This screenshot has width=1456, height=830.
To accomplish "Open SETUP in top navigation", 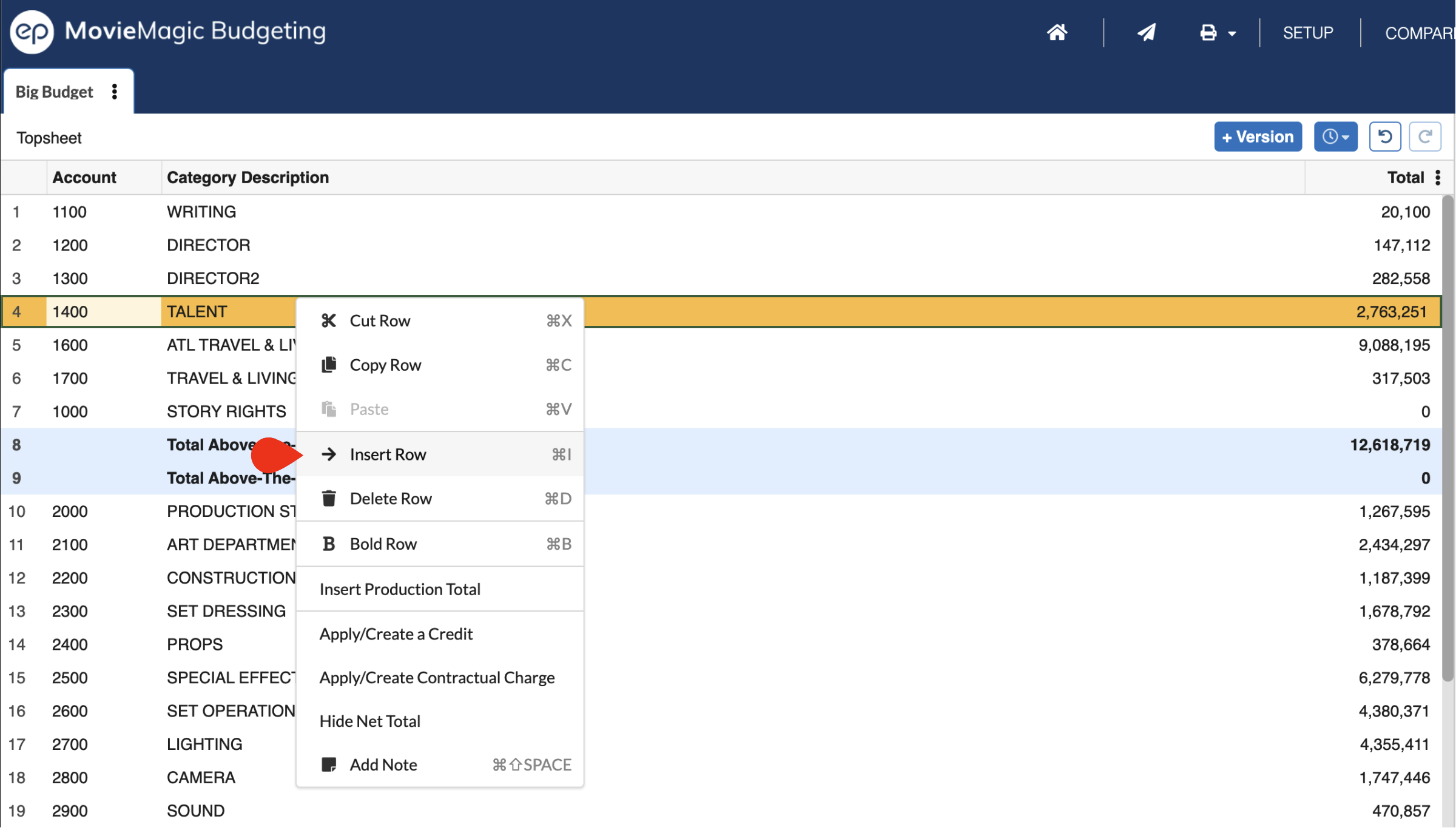I will (1307, 33).
